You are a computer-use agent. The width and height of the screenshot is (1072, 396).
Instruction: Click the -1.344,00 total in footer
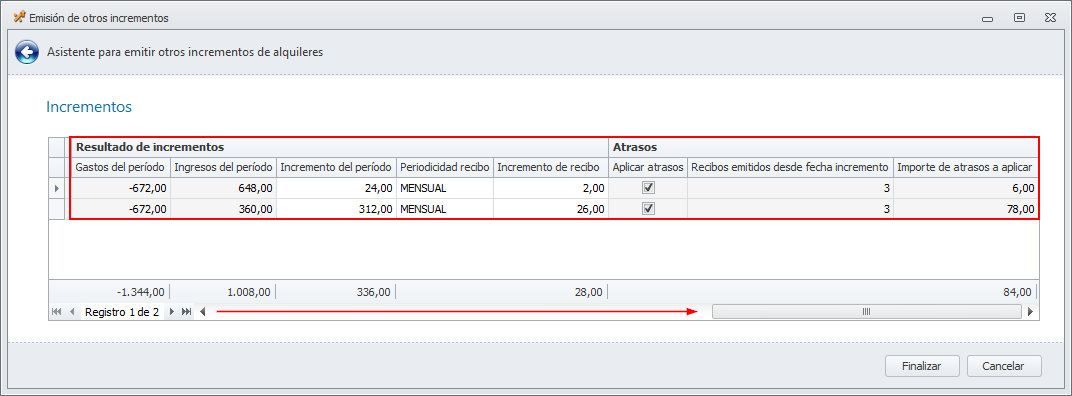click(140, 292)
